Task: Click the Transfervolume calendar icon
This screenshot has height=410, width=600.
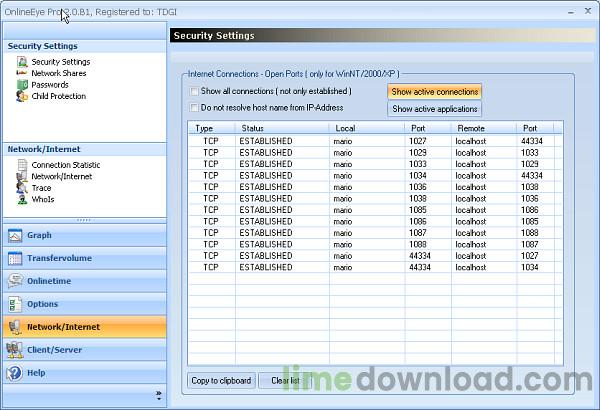Action: pyautogui.click(x=15, y=258)
